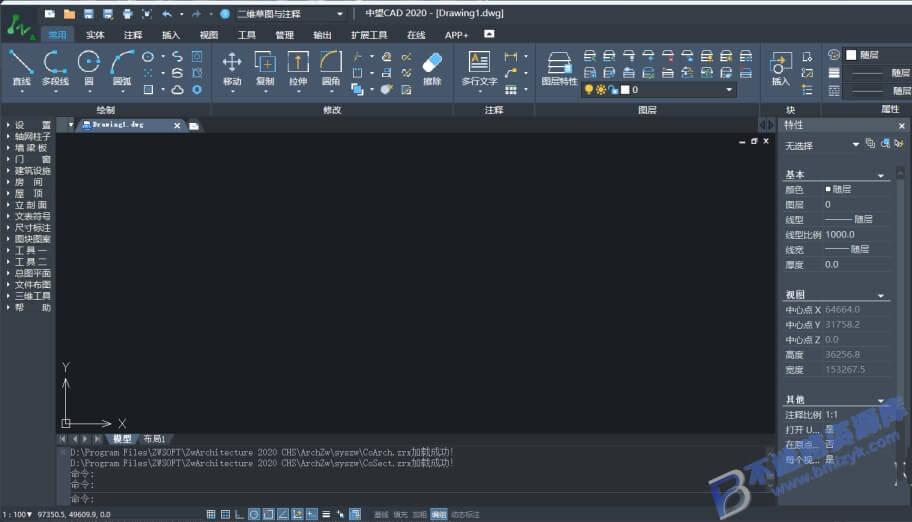912x522 pixels.
Task: Click the spline curve draw icon
Action: coord(177,56)
